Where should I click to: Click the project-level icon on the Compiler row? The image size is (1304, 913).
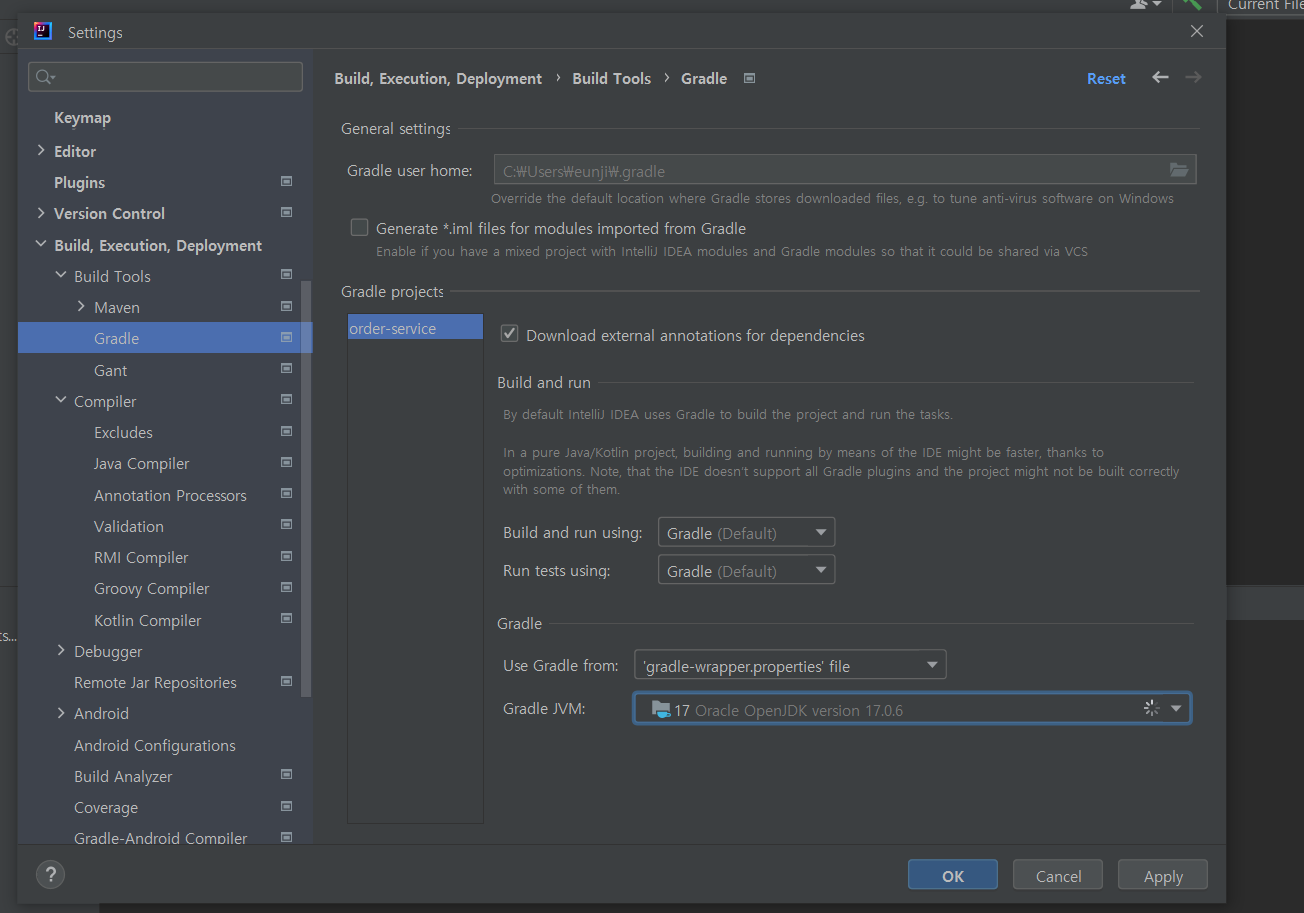point(287,400)
